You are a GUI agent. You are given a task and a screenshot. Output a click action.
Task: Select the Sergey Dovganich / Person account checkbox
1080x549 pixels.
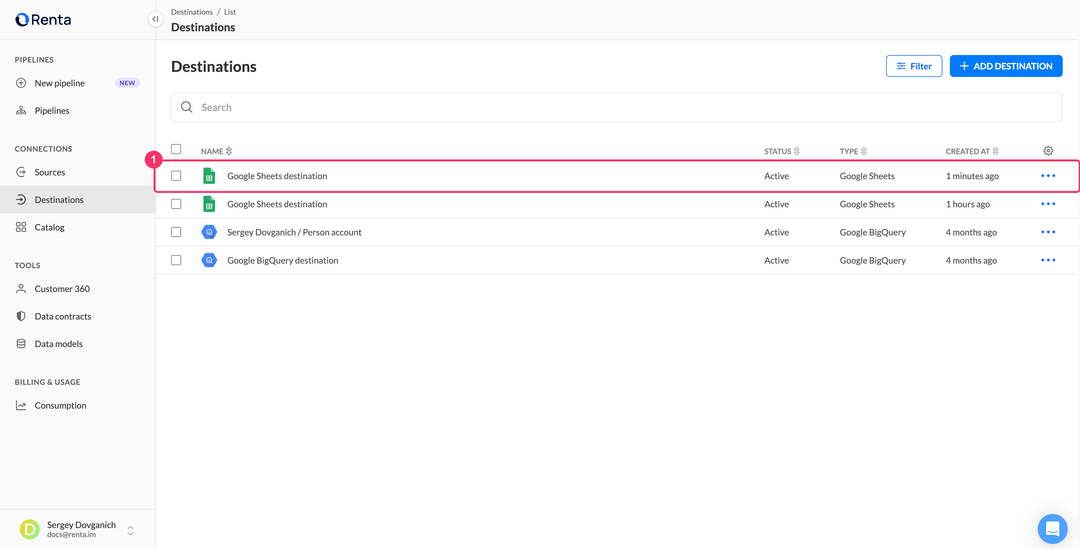pos(176,232)
